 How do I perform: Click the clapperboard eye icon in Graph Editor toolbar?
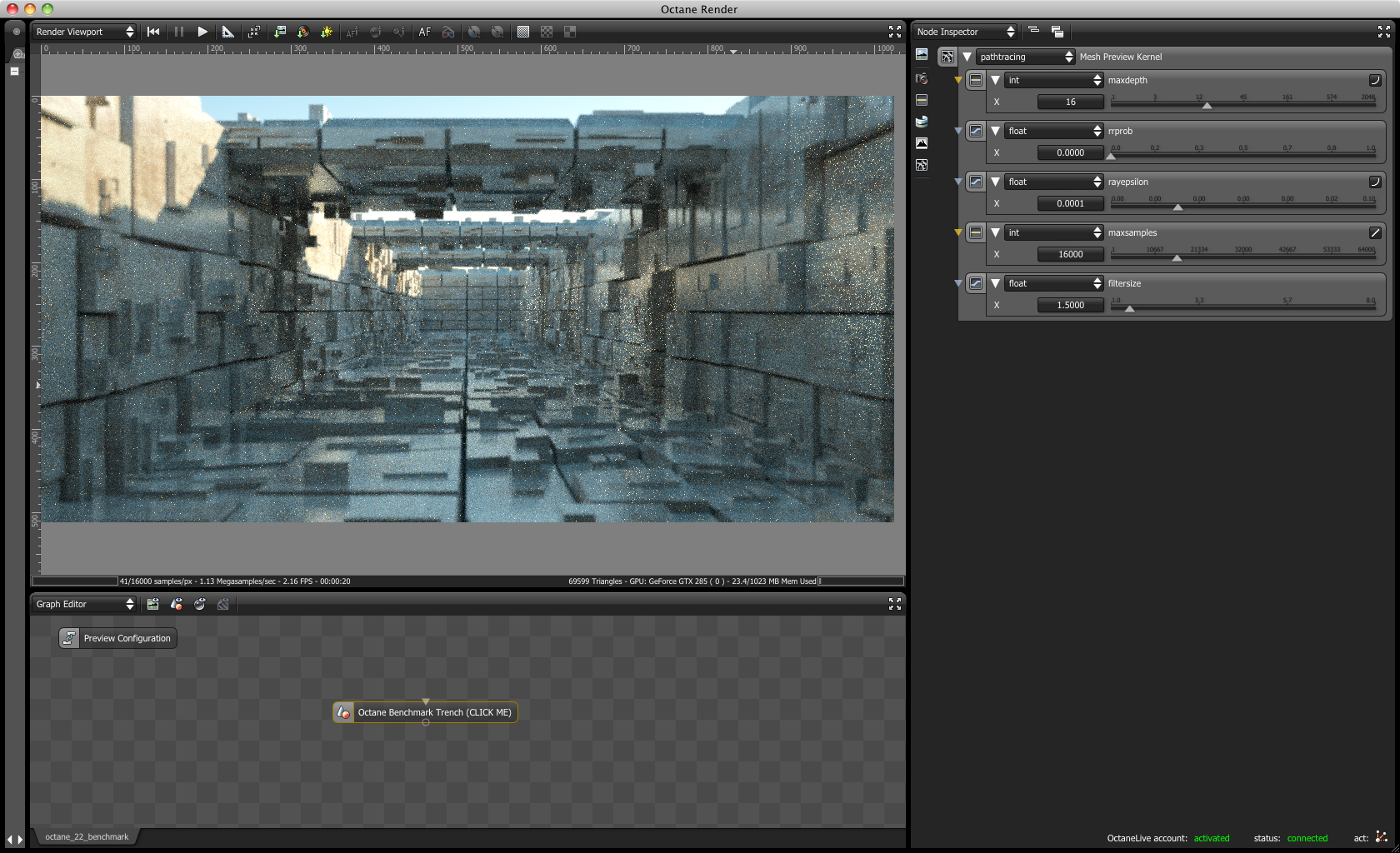153,604
